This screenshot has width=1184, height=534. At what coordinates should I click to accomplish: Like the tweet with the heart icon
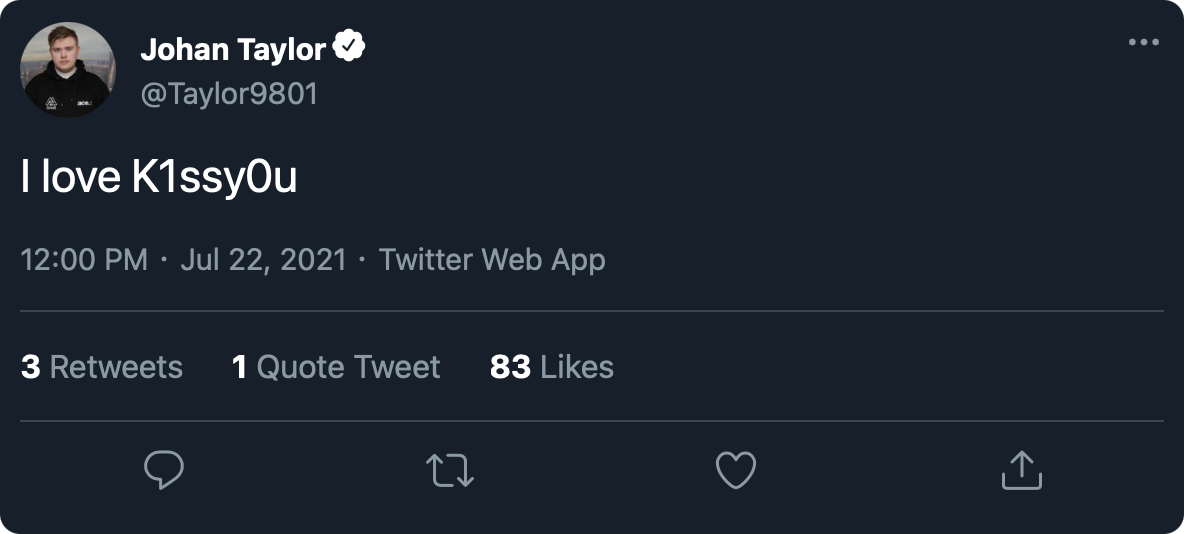click(736, 470)
